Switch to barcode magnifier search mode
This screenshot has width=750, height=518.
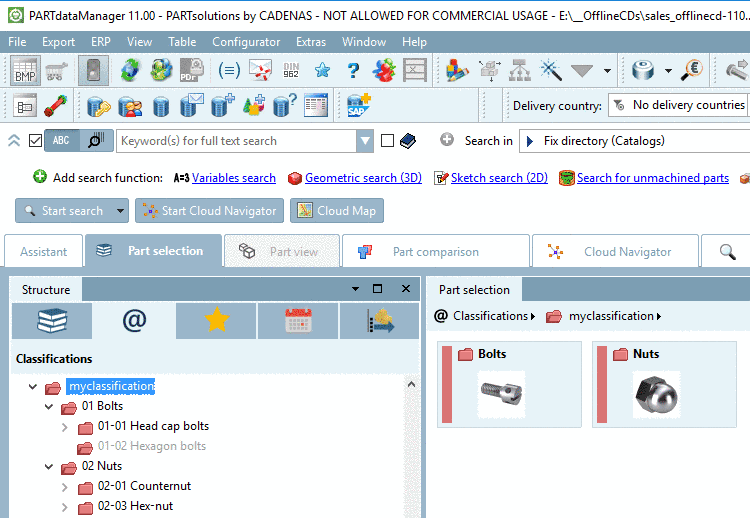[96, 141]
